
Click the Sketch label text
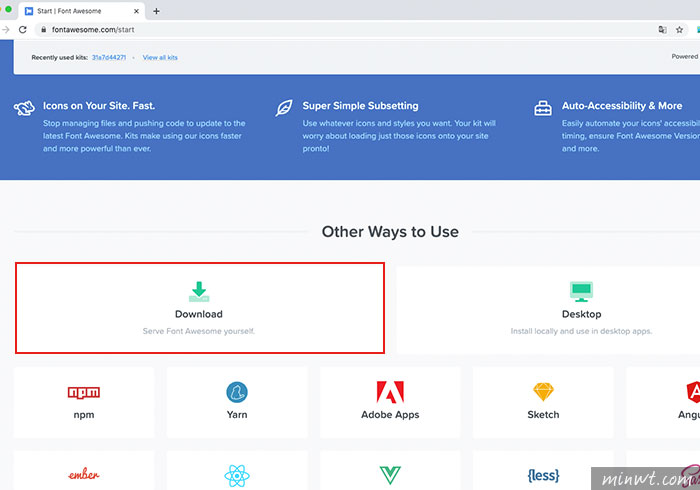543,415
